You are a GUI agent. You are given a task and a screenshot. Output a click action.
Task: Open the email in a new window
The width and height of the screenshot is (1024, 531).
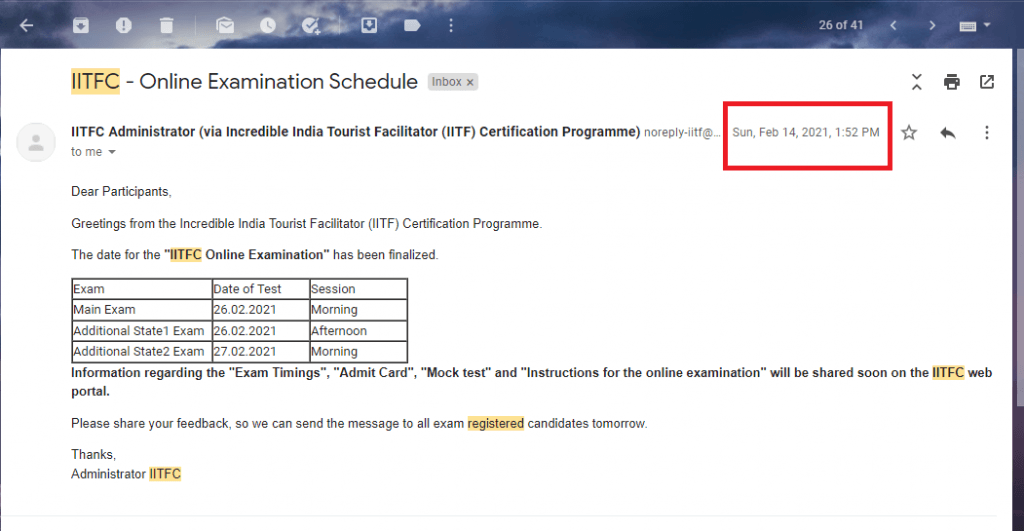point(987,82)
